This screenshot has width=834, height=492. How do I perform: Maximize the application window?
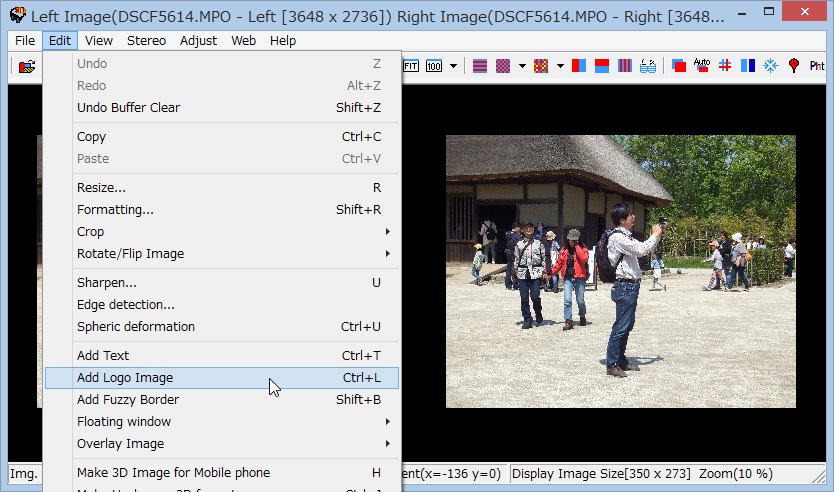(769, 12)
